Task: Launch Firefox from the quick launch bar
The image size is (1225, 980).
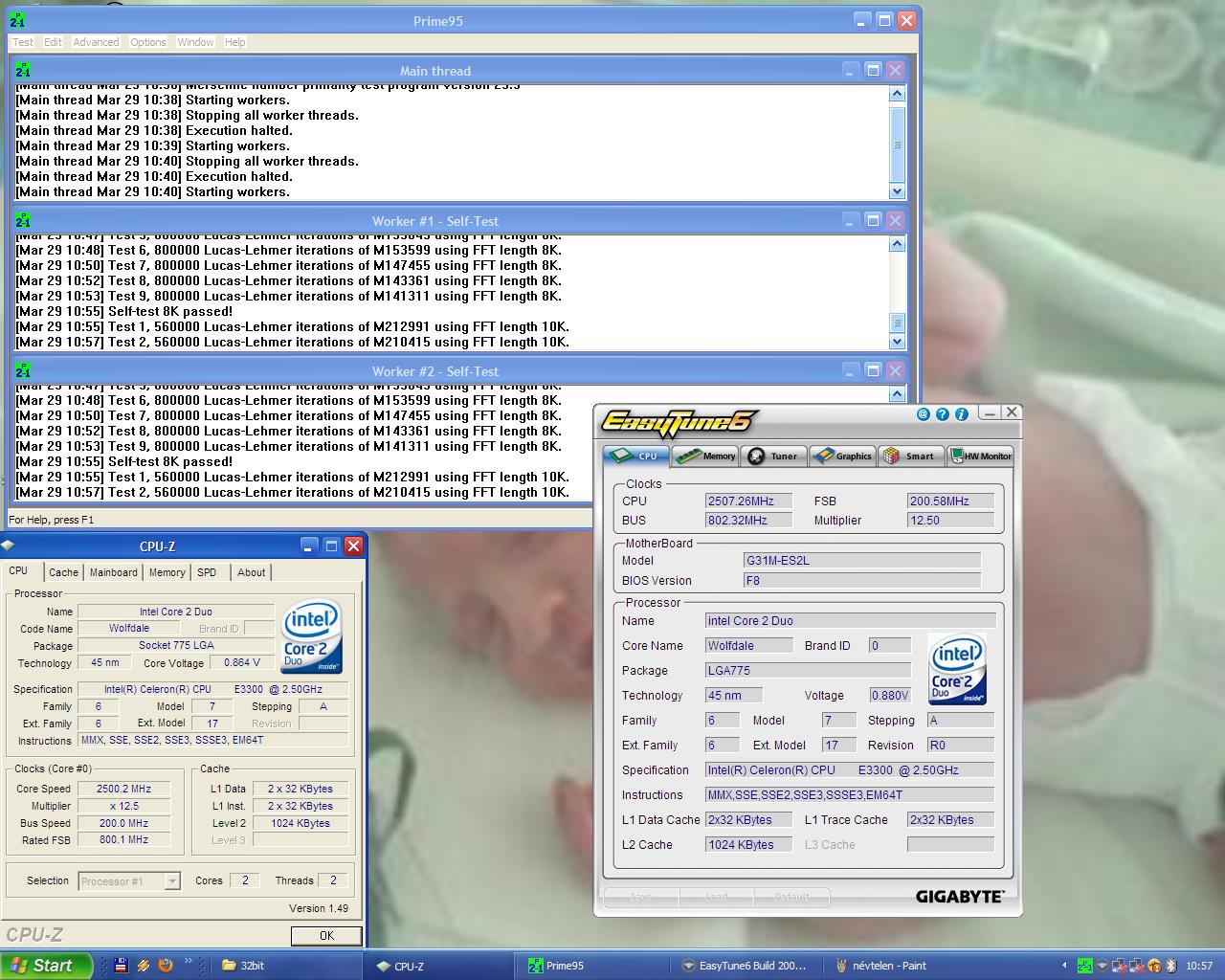Action: tap(165, 966)
